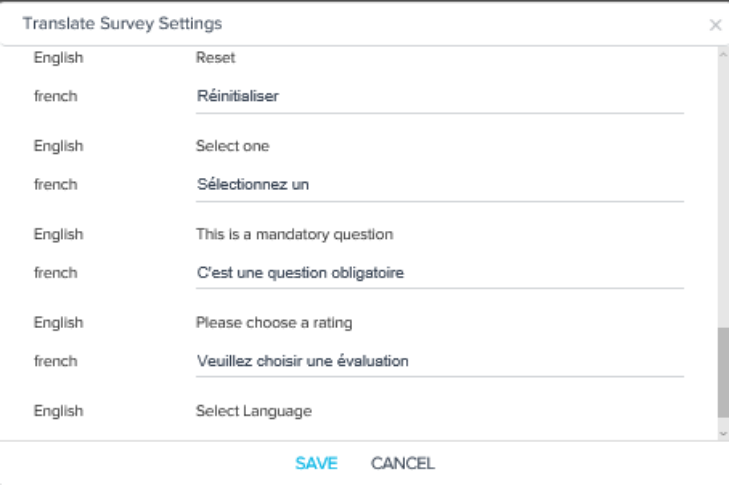The height and width of the screenshot is (485, 729).
Task: Click the scrollbar up arrow
Action: point(723,55)
